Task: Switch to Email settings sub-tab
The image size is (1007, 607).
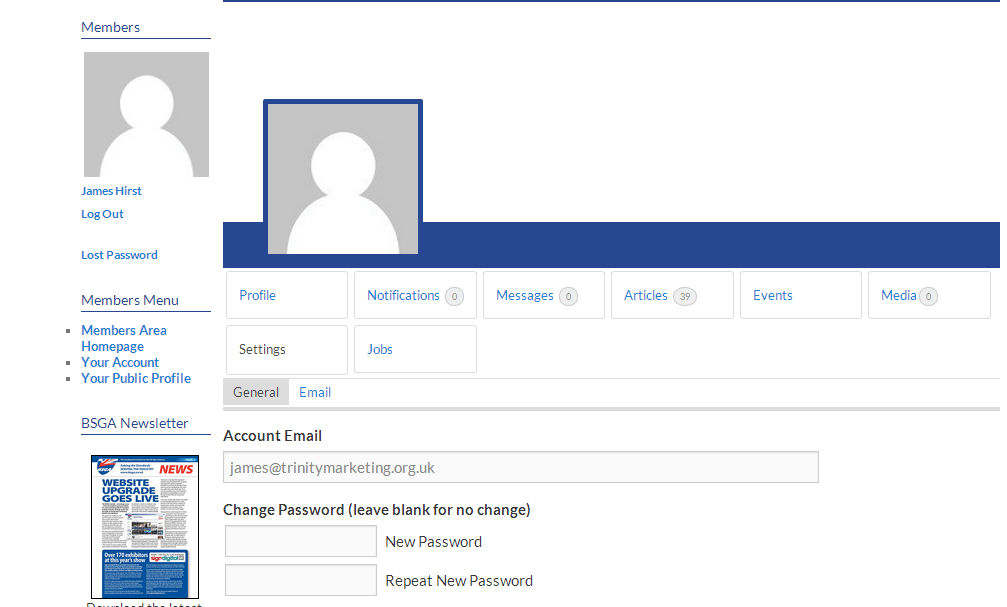Action: pyautogui.click(x=315, y=392)
